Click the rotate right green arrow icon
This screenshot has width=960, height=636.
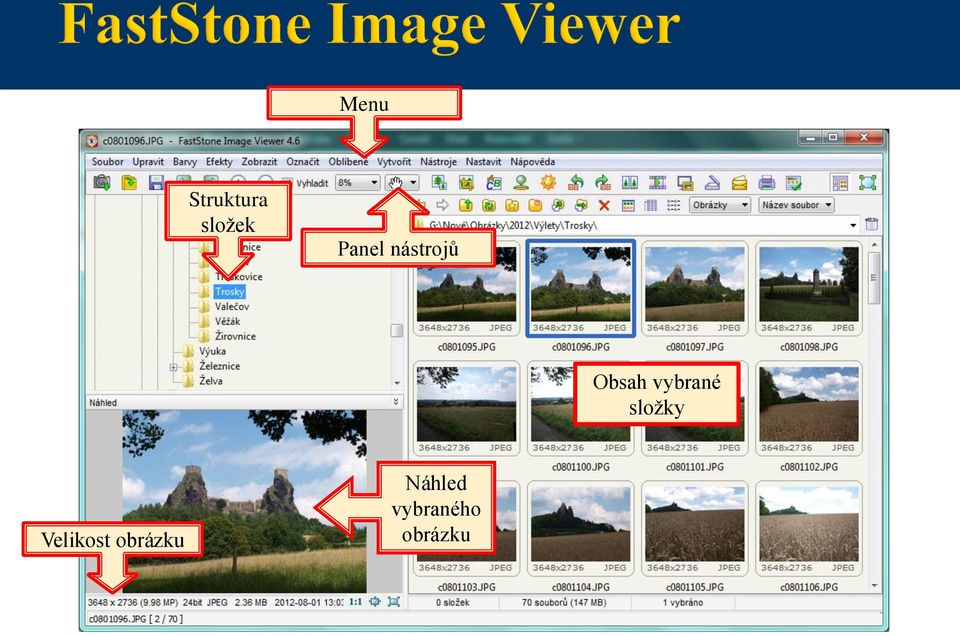pos(602,182)
